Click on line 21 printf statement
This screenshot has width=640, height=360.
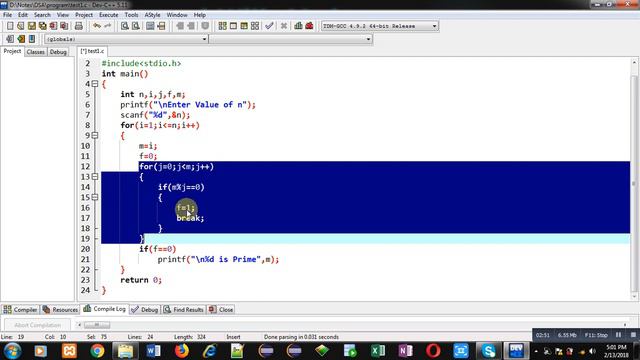[218, 259]
